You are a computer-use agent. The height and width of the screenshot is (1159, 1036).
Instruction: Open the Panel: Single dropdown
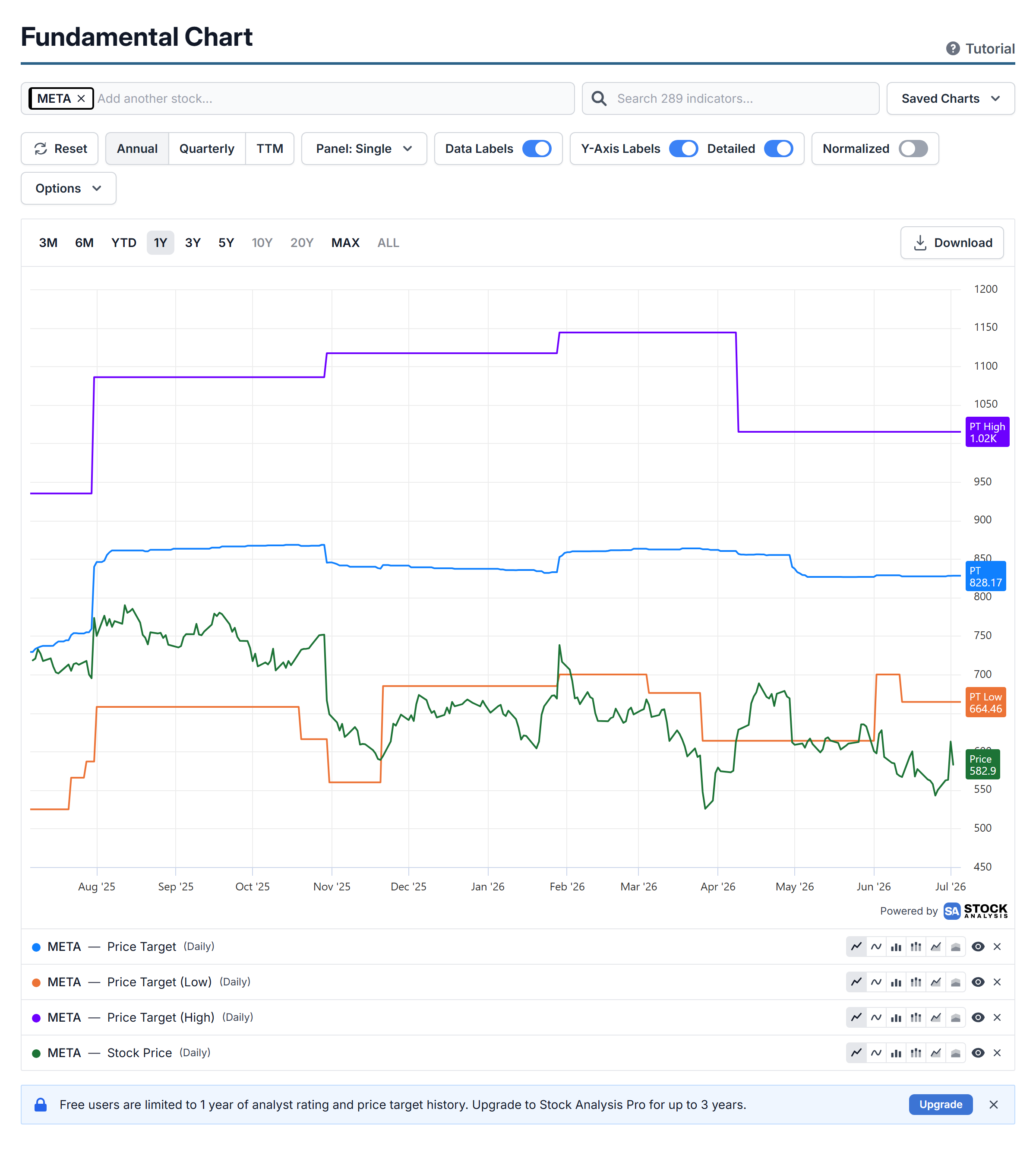pyautogui.click(x=364, y=149)
